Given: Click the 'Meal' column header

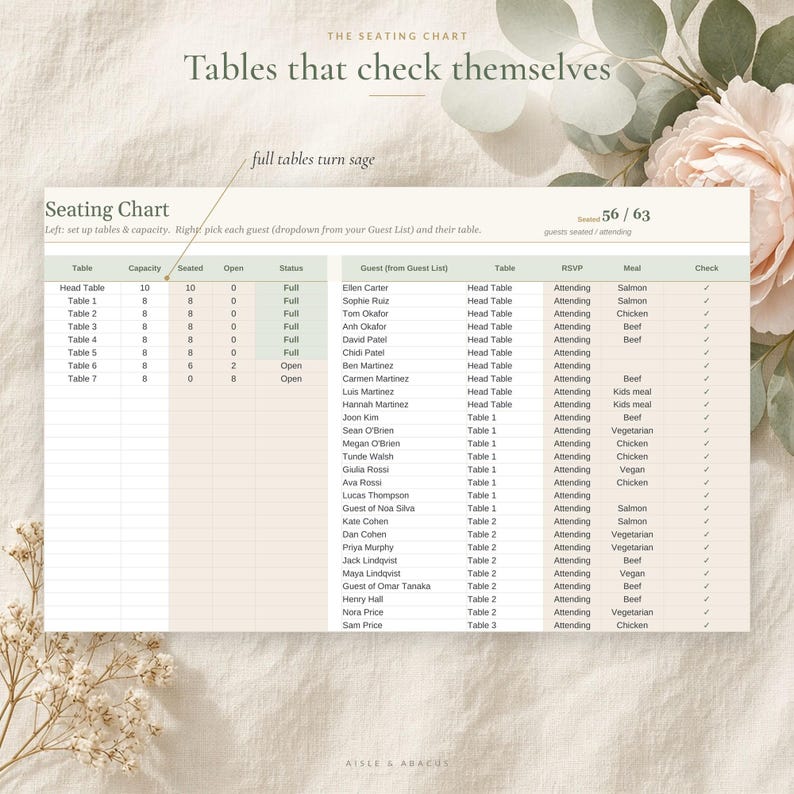Looking at the screenshot, I should [632, 268].
